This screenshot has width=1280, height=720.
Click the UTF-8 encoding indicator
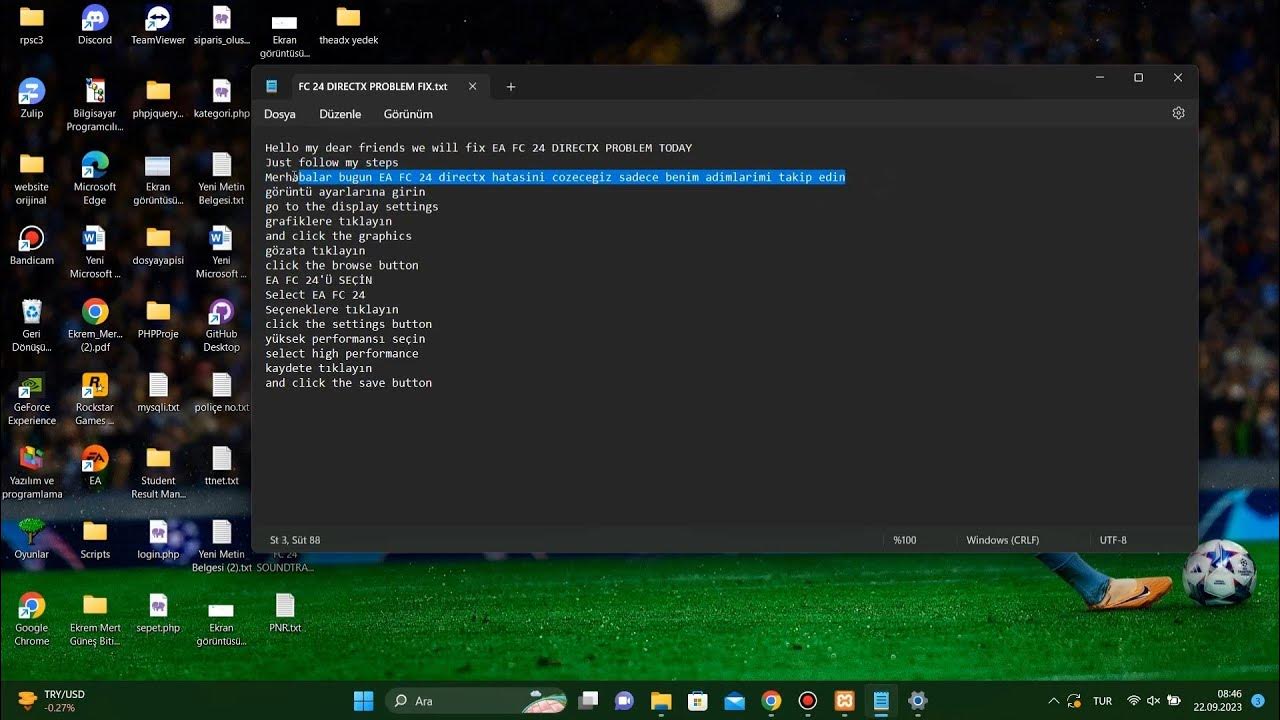pos(1113,540)
